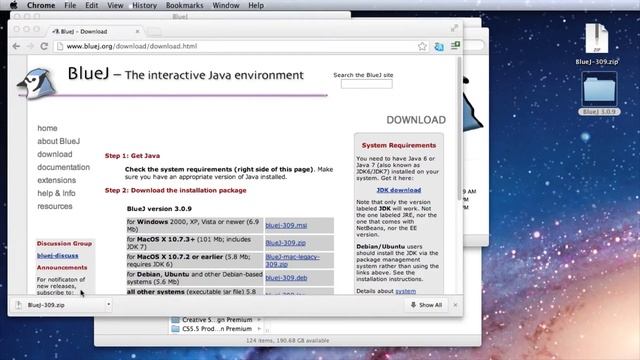Click the Finder status text 124 items
The height and width of the screenshot is (360, 640).
click(287, 340)
